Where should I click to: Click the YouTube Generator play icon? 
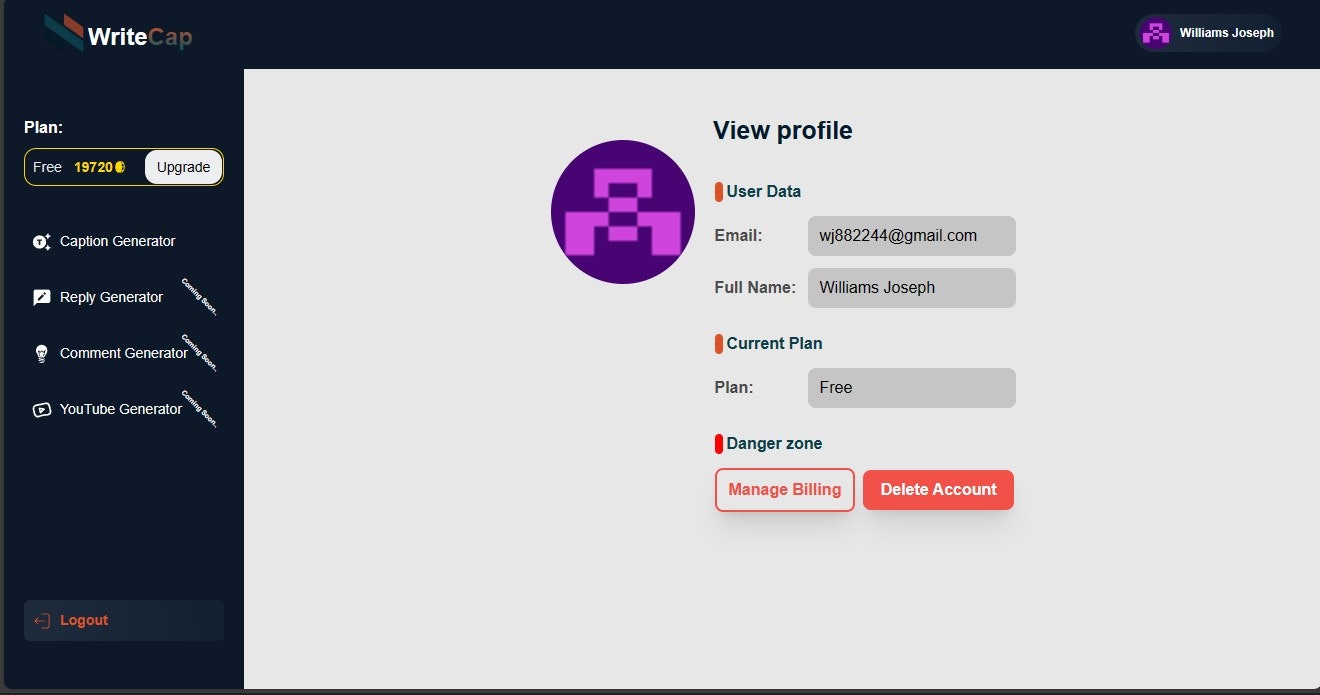(41, 409)
